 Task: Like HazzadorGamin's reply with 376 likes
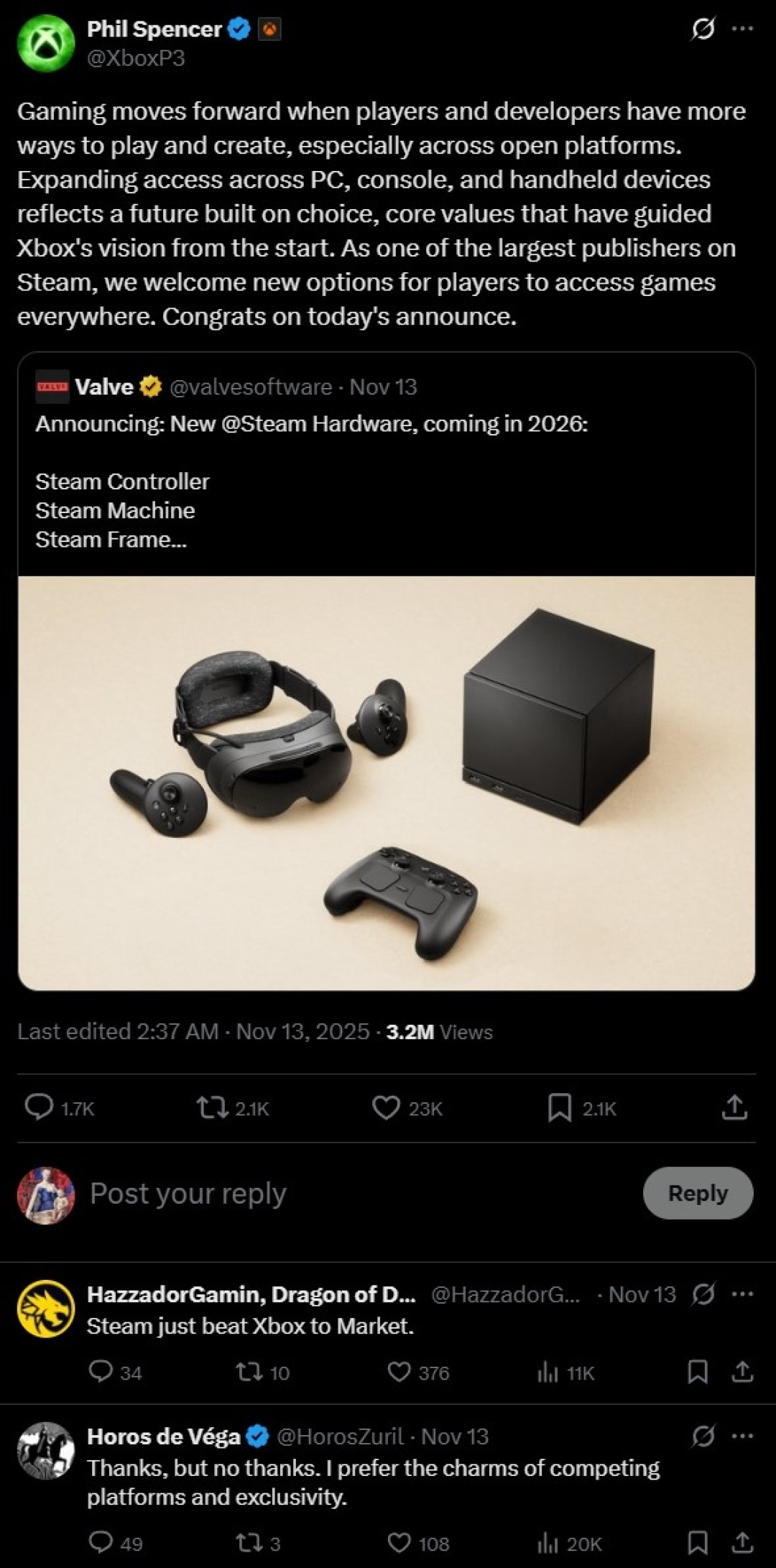[x=399, y=1372]
